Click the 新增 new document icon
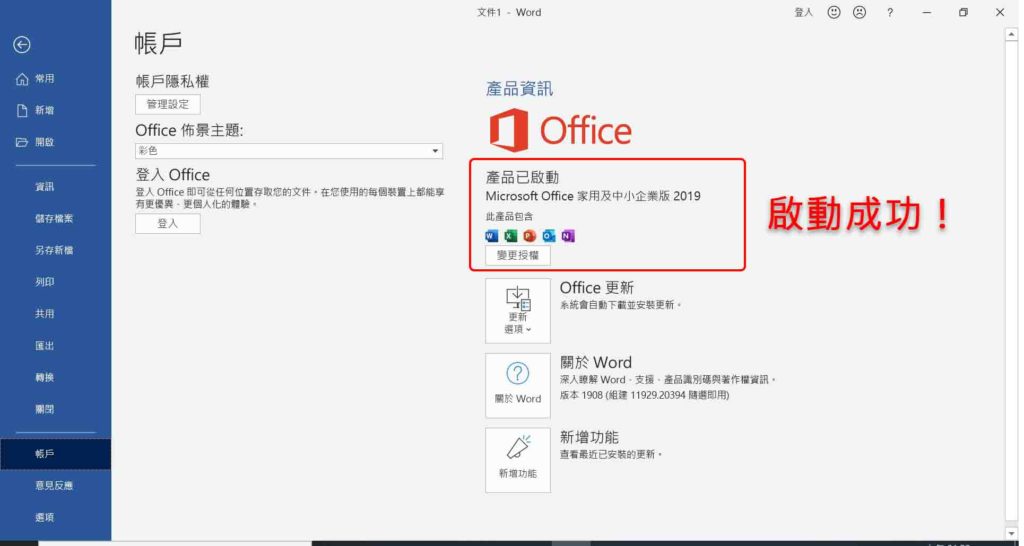Viewport: 1024px width, 546px height. (22, 110)
